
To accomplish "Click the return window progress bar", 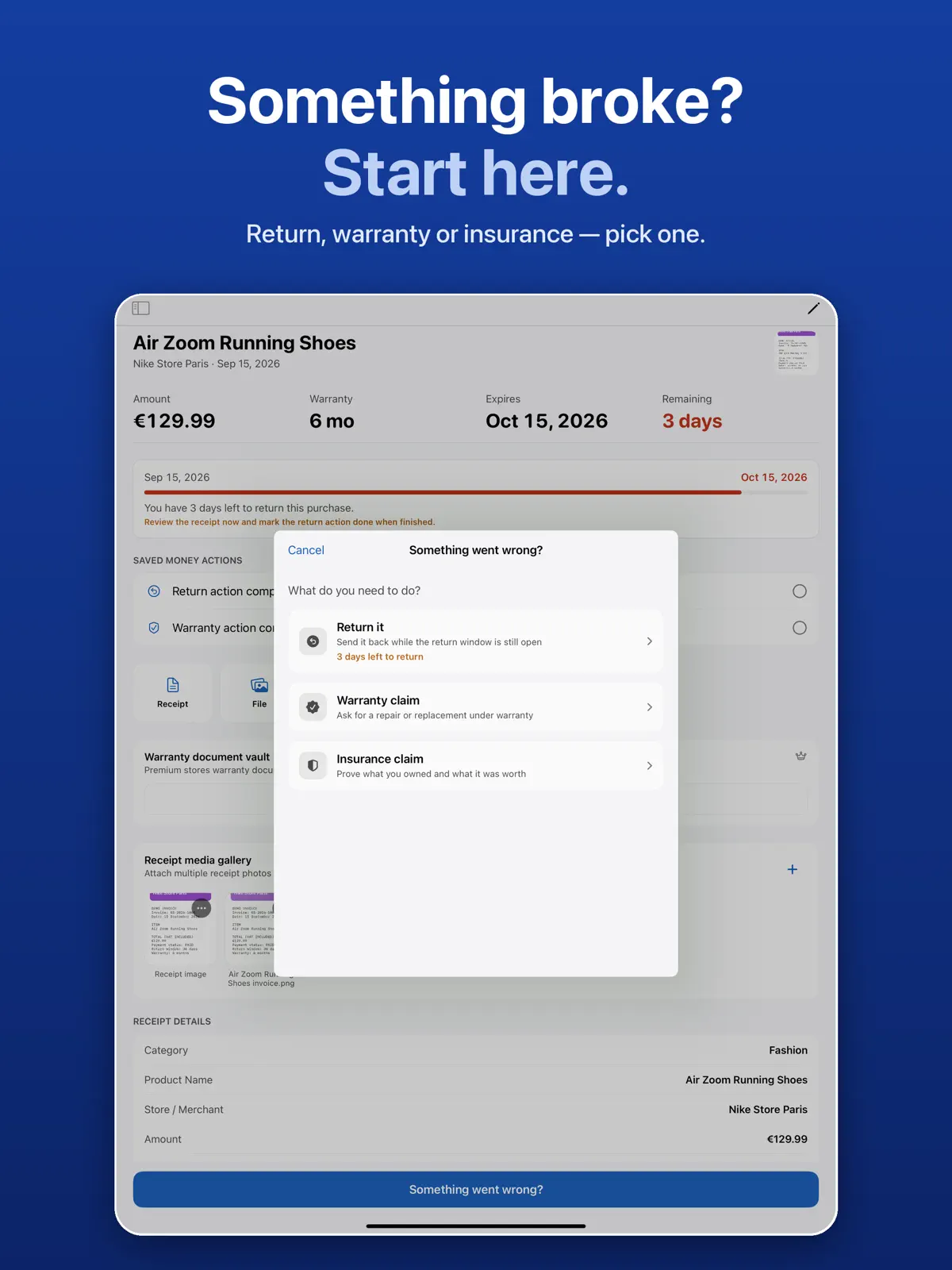I will (x=476, y=493).
